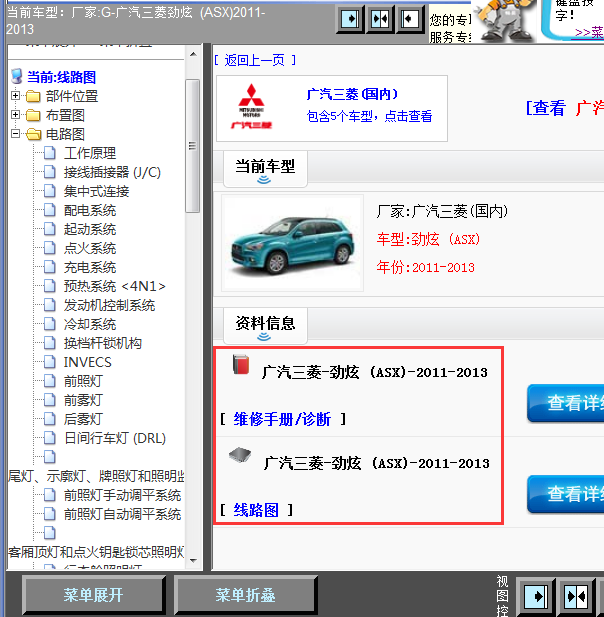604x617 pixels.
Task: Expand the 布置图 tree node
Action: click(15, 115)
